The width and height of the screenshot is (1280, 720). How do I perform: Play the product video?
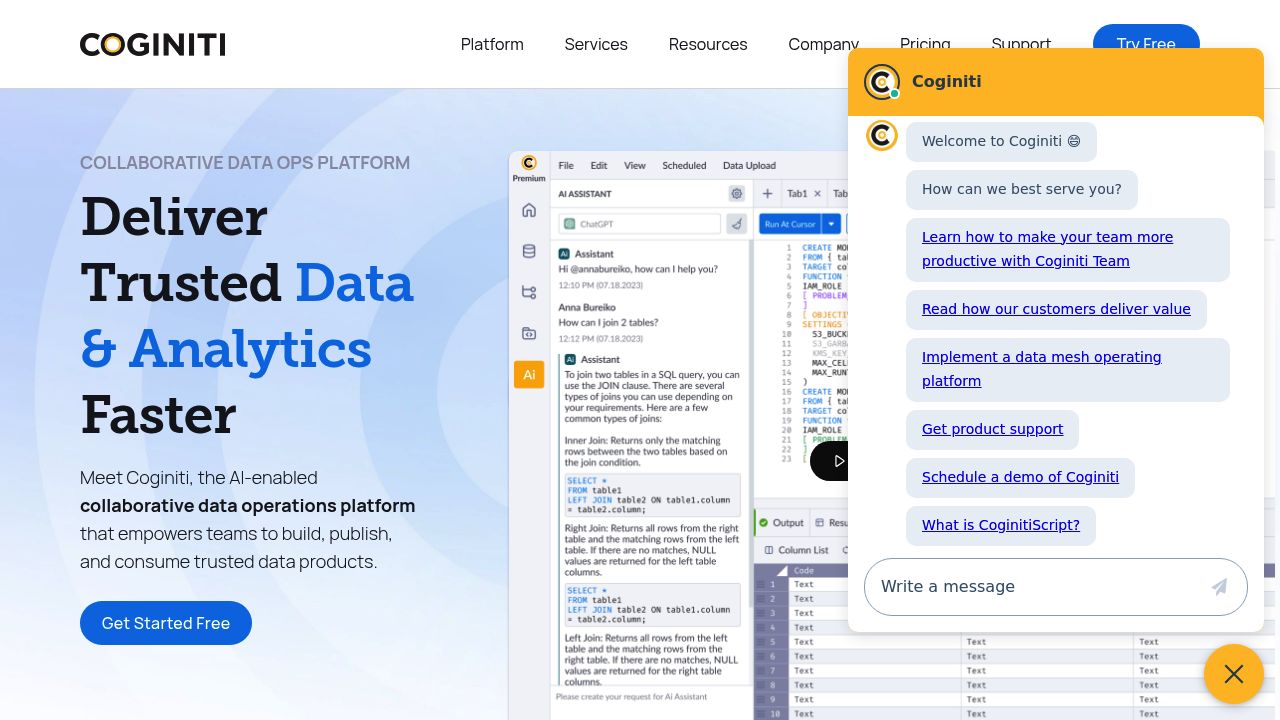tap(830, 461)
